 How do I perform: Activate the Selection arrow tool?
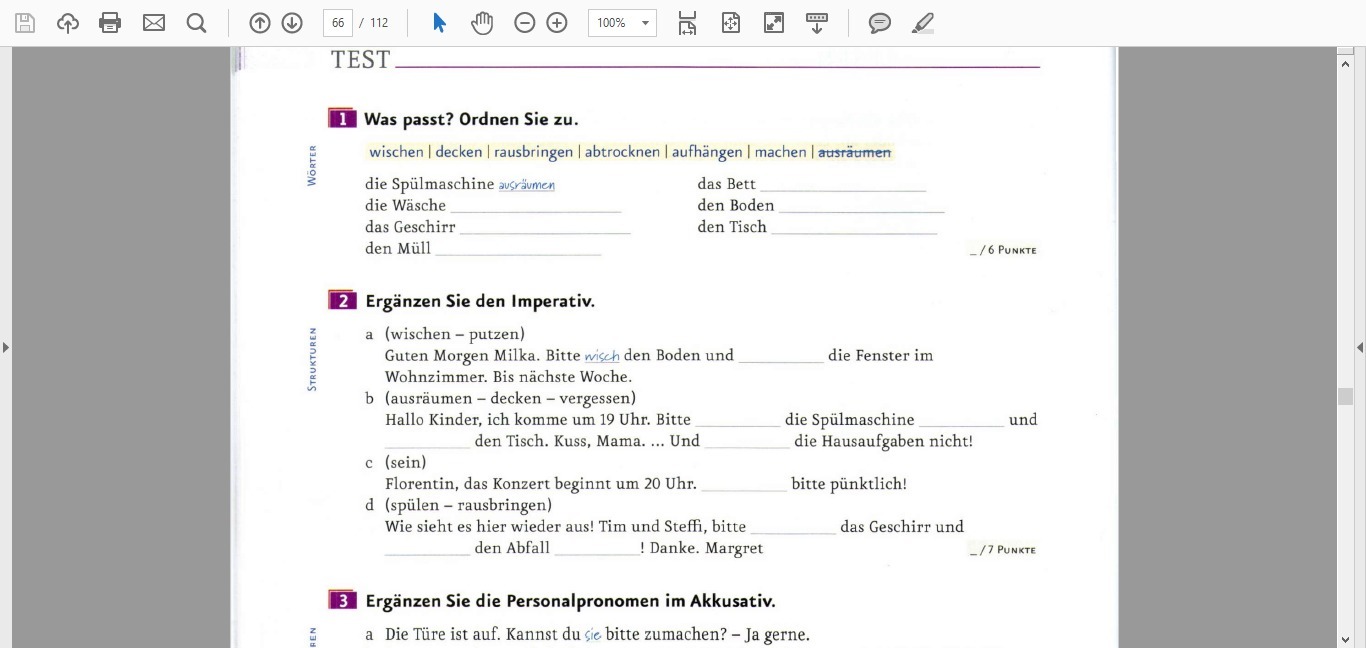[x=439, y=23]
